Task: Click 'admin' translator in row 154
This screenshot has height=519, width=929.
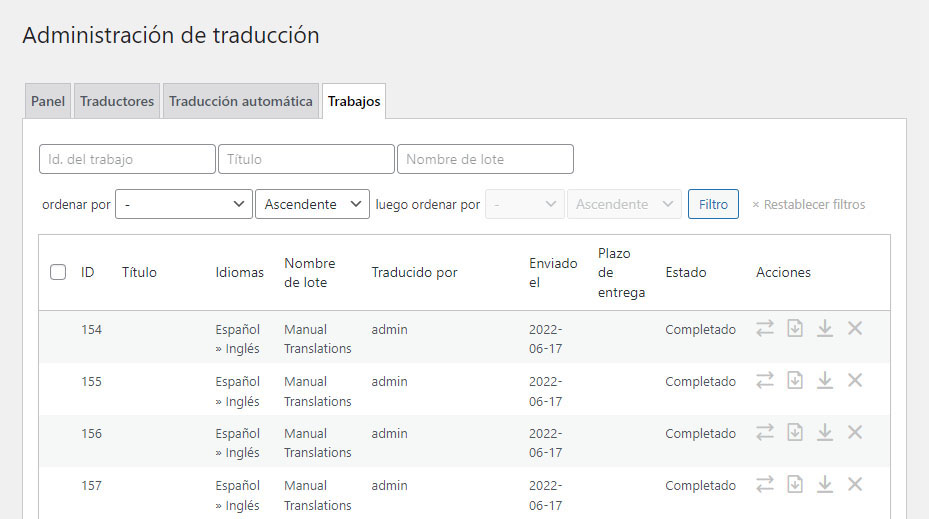Action: coord(389,329)
